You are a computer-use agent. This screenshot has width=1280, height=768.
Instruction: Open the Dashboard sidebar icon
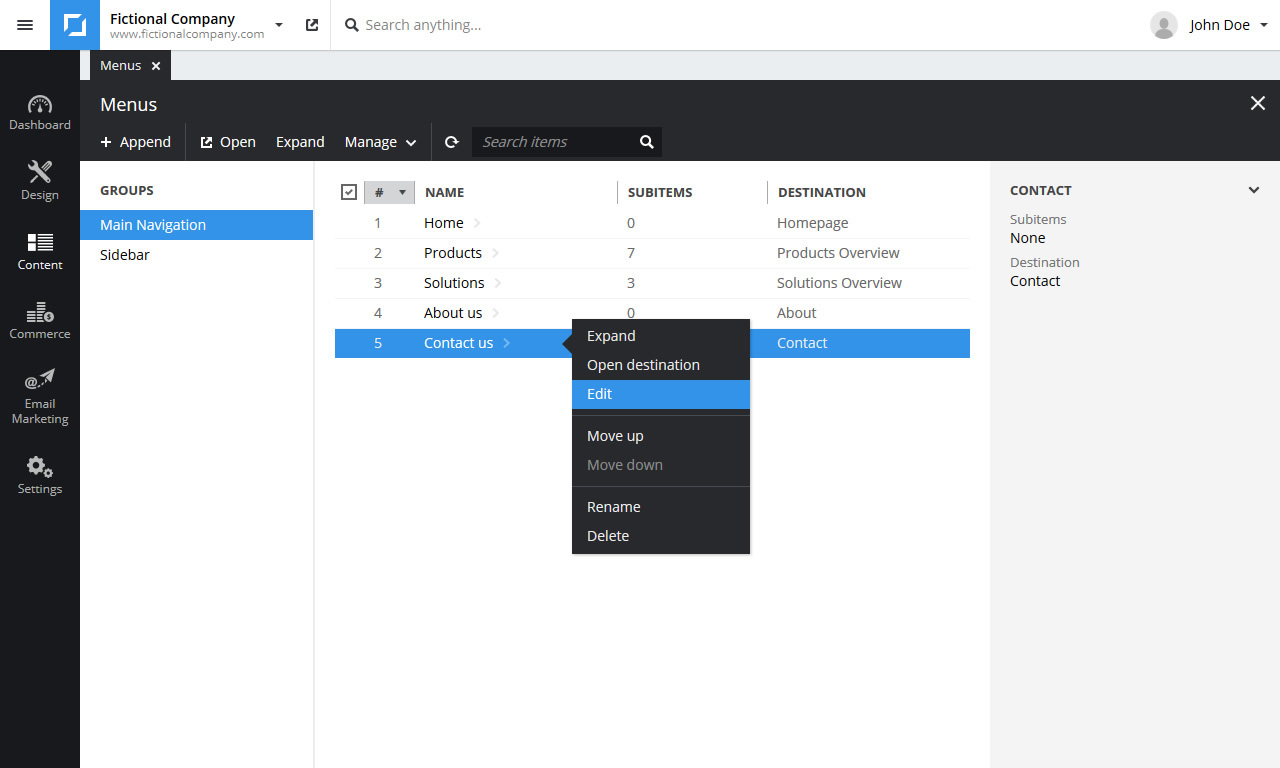click(x=40, y=113)
